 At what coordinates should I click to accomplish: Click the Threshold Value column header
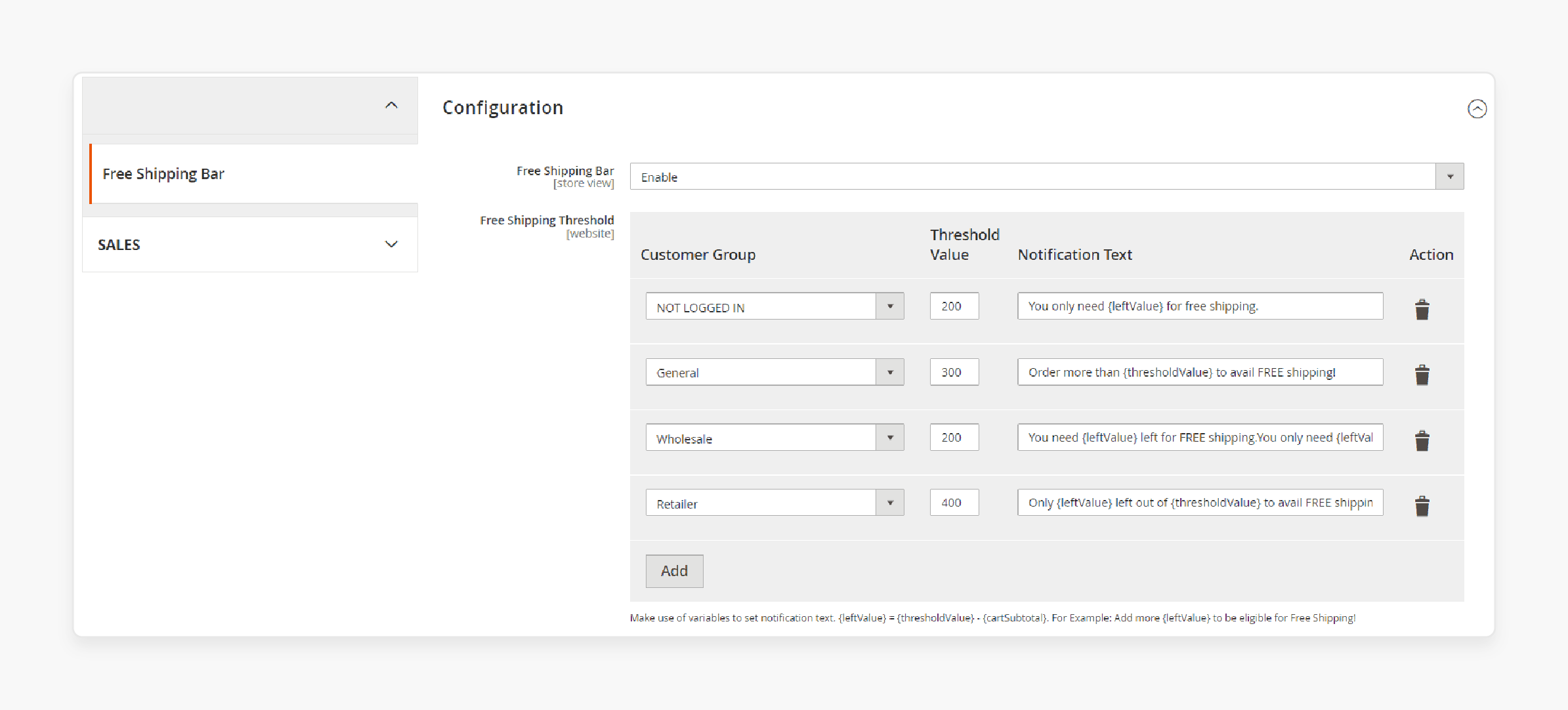click(x=964, y=245)
